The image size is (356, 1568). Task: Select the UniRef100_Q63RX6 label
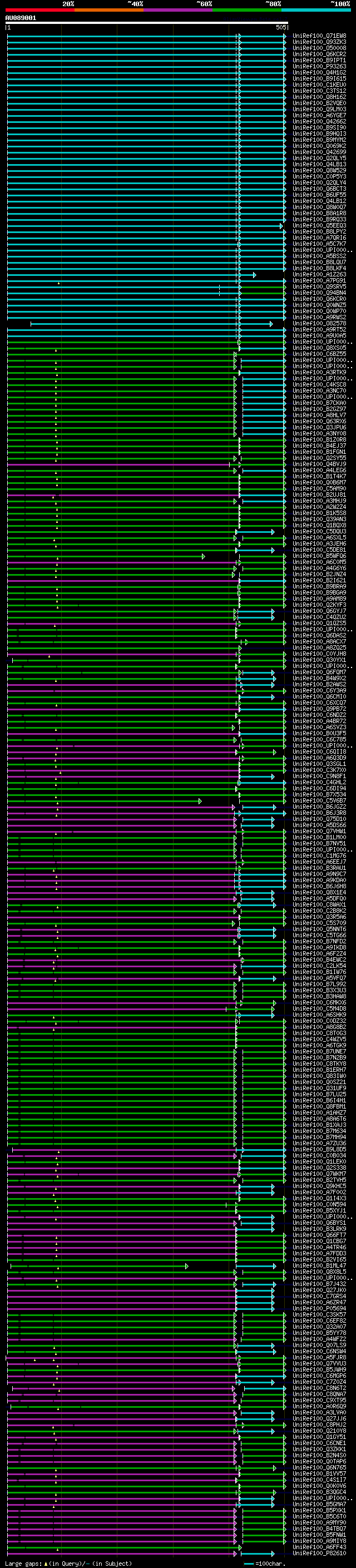tap(319, 421)
